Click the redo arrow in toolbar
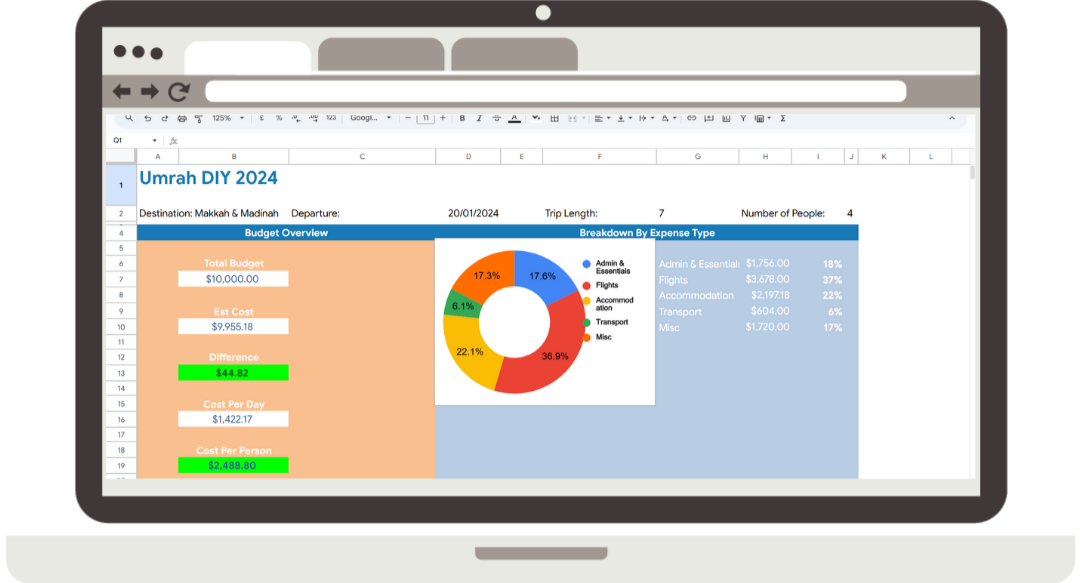The width and height of the screenshot is (1080, 583). click(165, 119)
